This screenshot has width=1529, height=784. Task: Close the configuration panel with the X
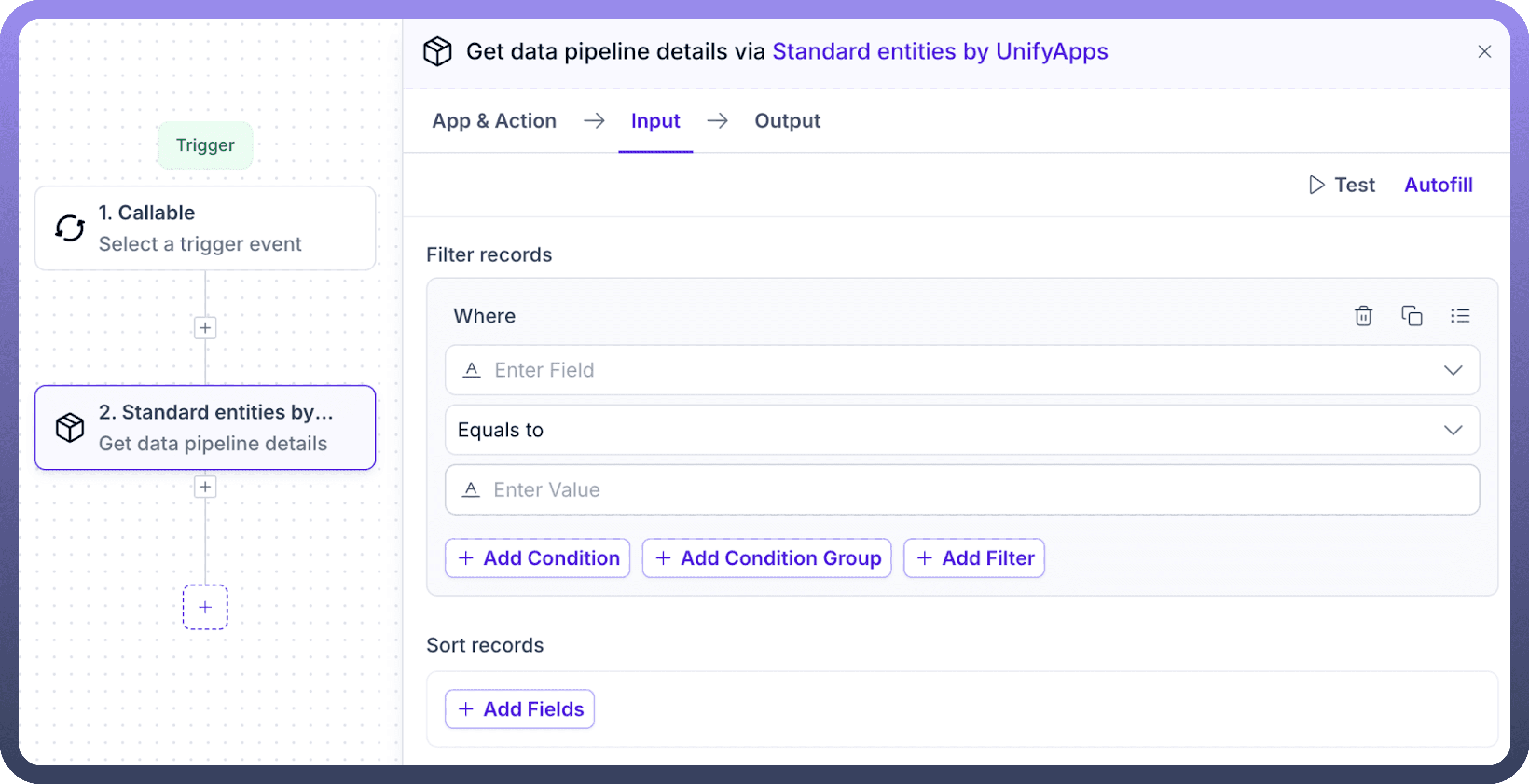(1484, 52)
